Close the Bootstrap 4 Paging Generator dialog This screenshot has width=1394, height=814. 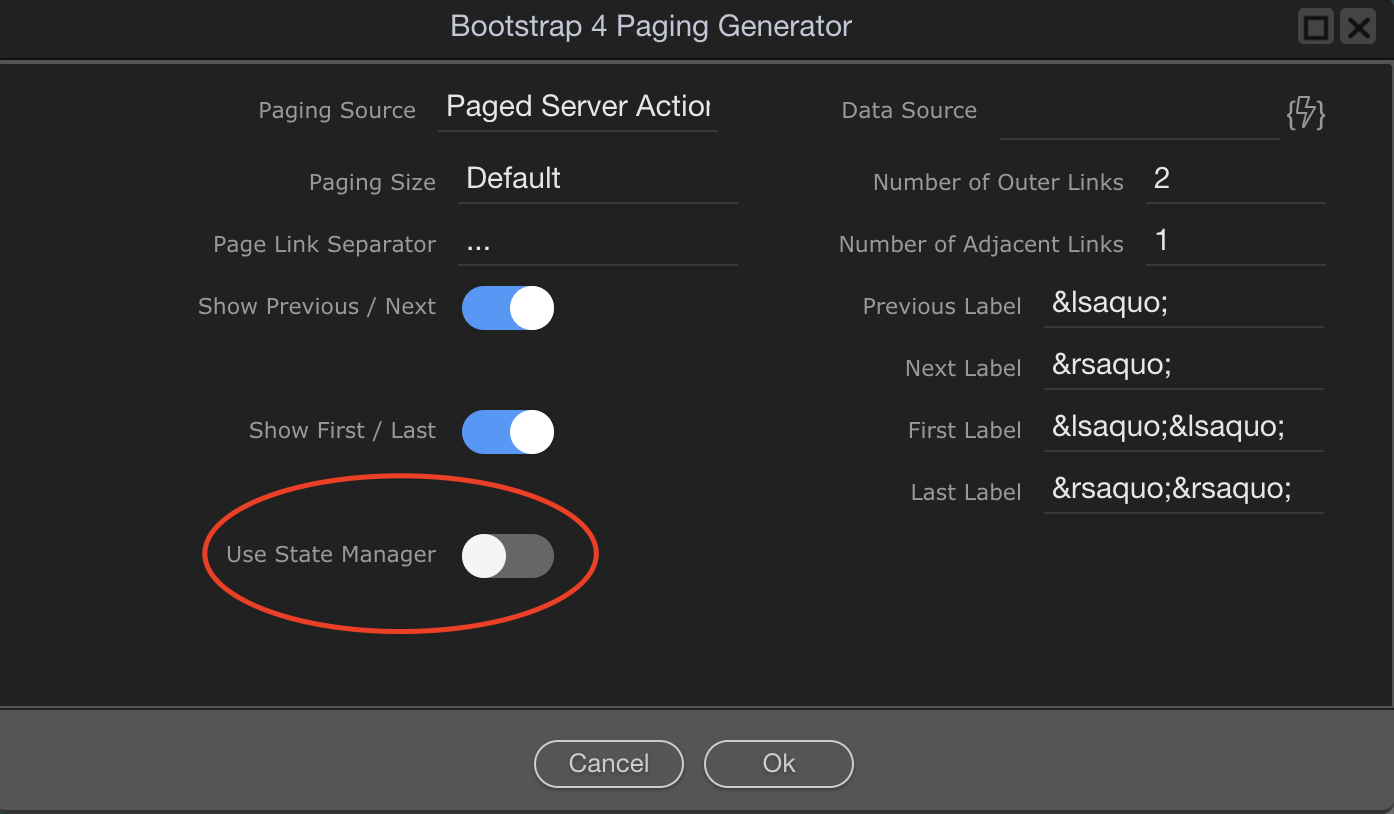[1359, 27]
